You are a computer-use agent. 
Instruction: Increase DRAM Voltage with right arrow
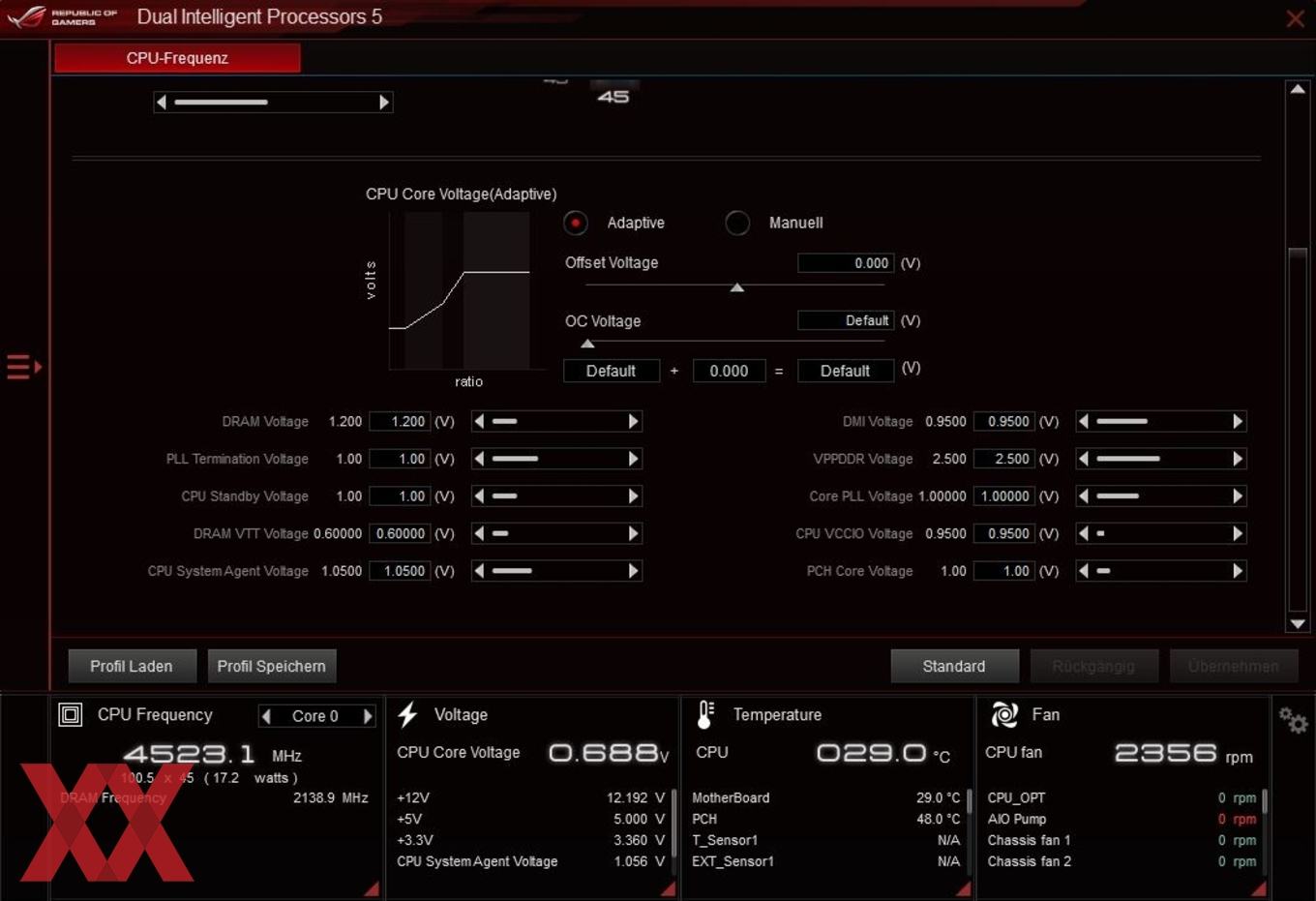(634, 421)
